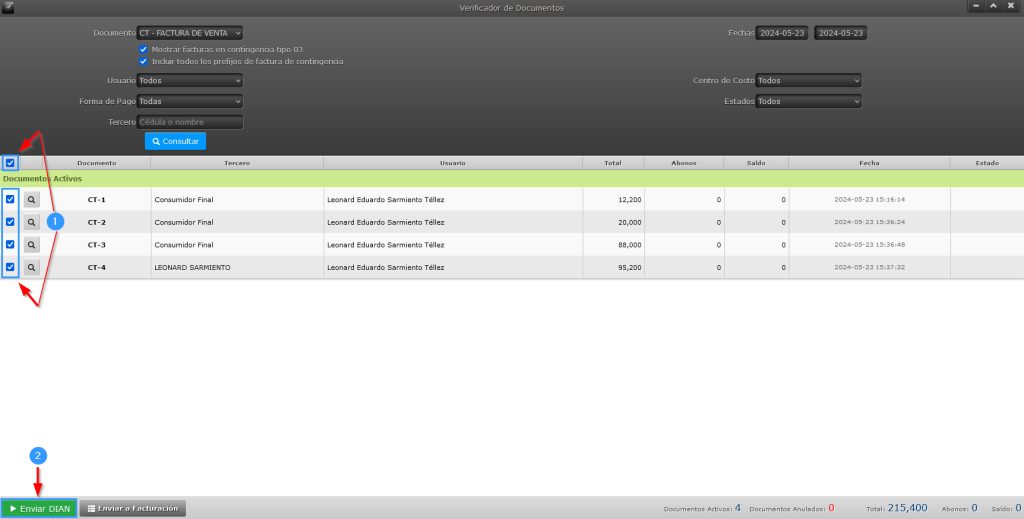Click the app logo icon in title bar
This screenshot has width=1024, height=519.
(x=9, y=7)
